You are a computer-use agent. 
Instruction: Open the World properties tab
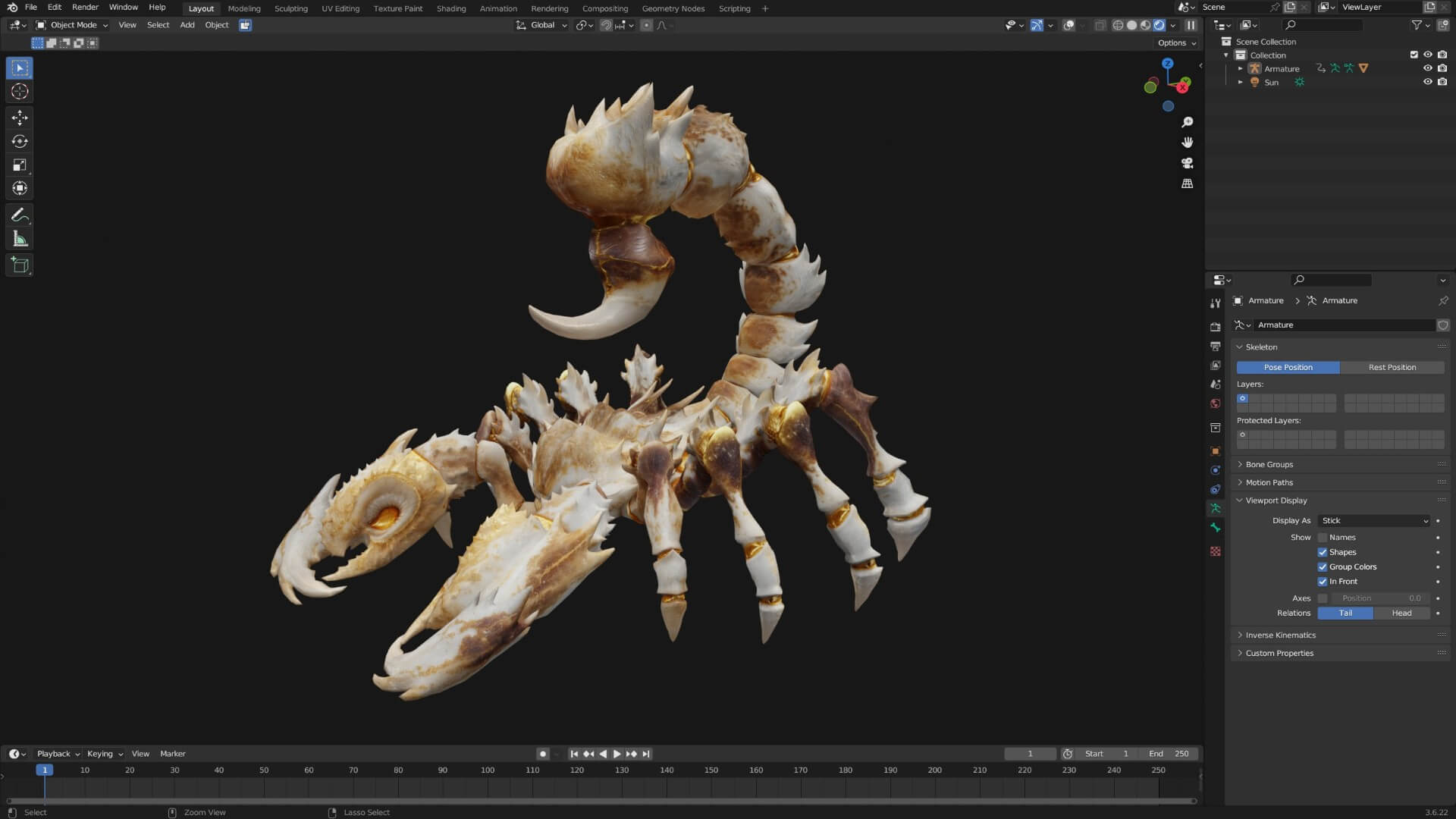(1216, 403)
